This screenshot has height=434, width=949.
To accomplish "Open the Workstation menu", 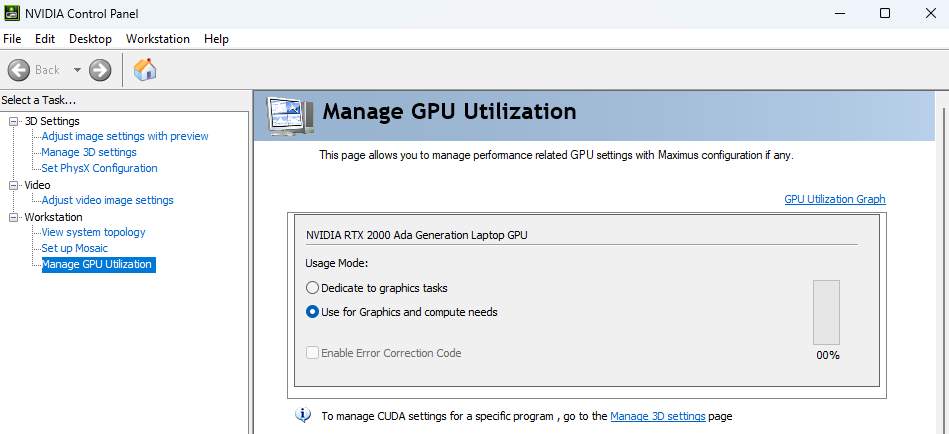I will pos(157,39).
